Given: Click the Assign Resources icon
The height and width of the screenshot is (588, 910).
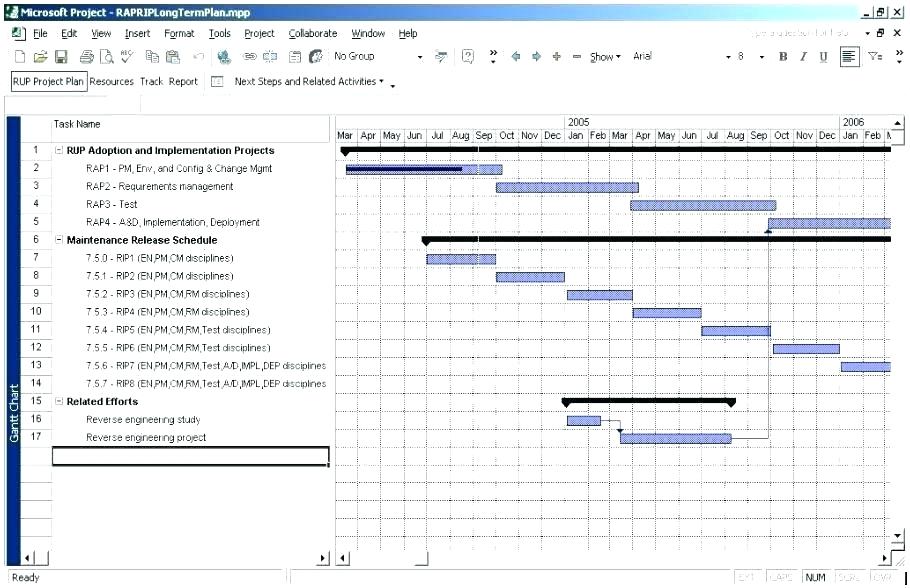Looking at the screenshot, I should [x=316, y=56].
